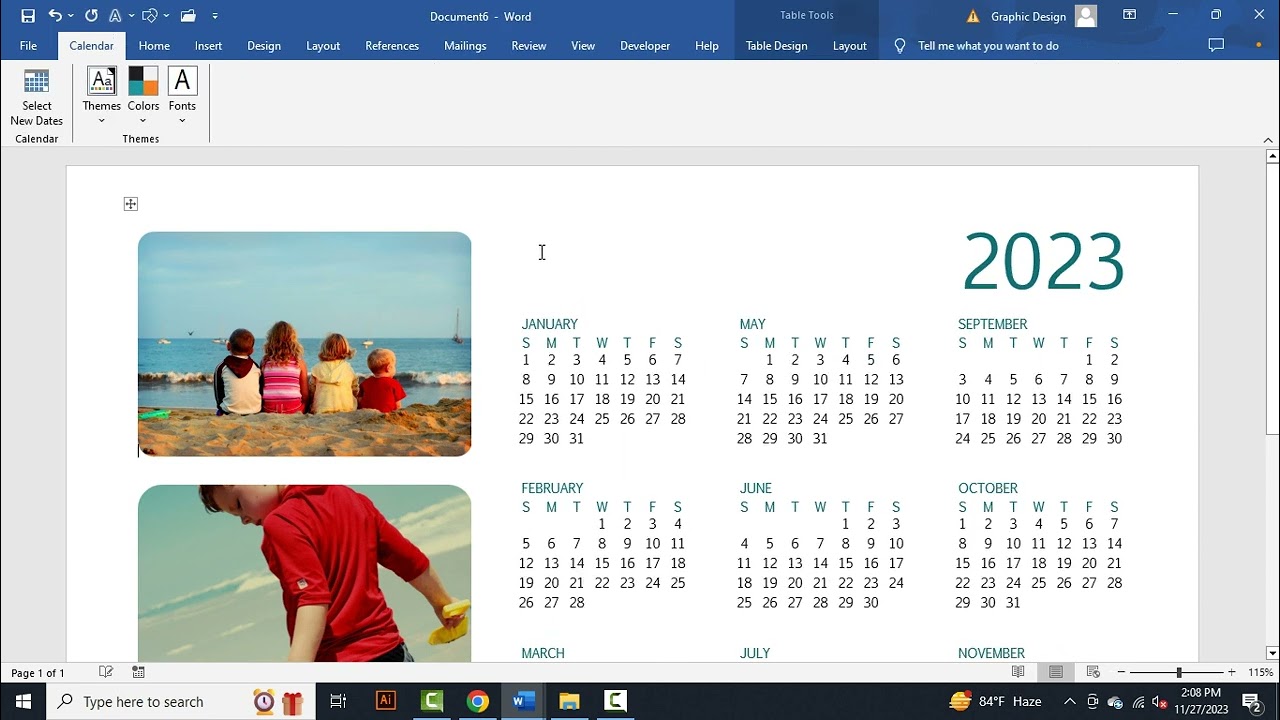This screenshot has height=720, width=1280.
Task: Open the Table Design tab
Action: (776, 46)
